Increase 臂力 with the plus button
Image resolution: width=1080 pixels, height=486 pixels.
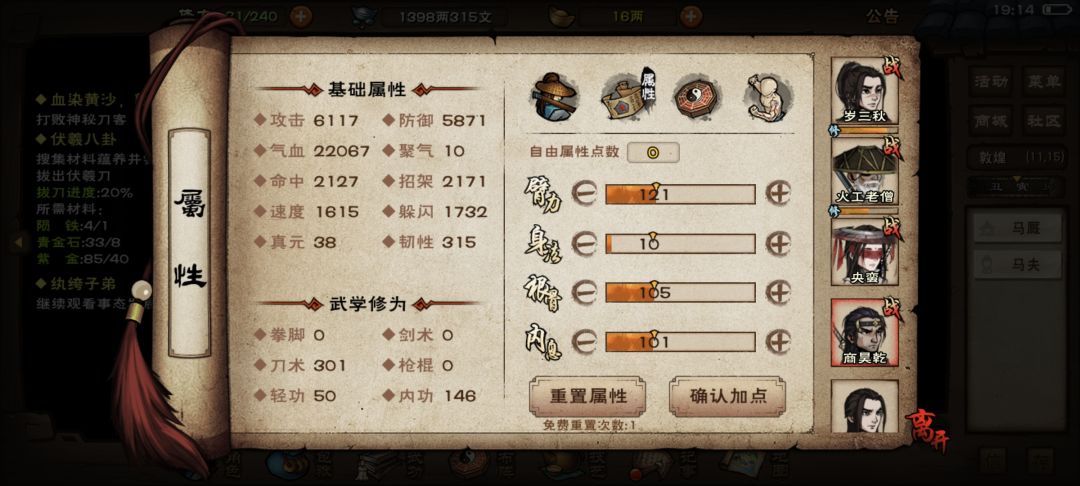(778, 194)
